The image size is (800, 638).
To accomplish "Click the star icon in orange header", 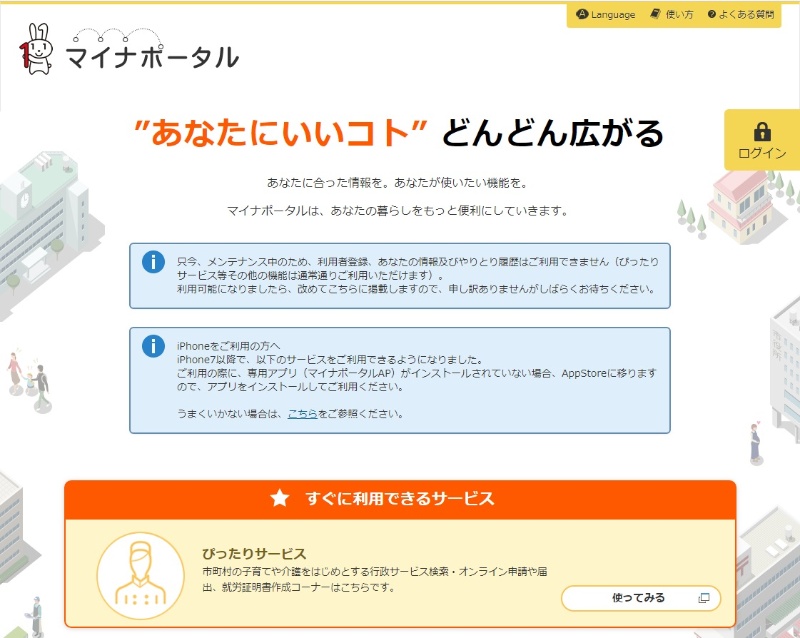I will (280, 498).
